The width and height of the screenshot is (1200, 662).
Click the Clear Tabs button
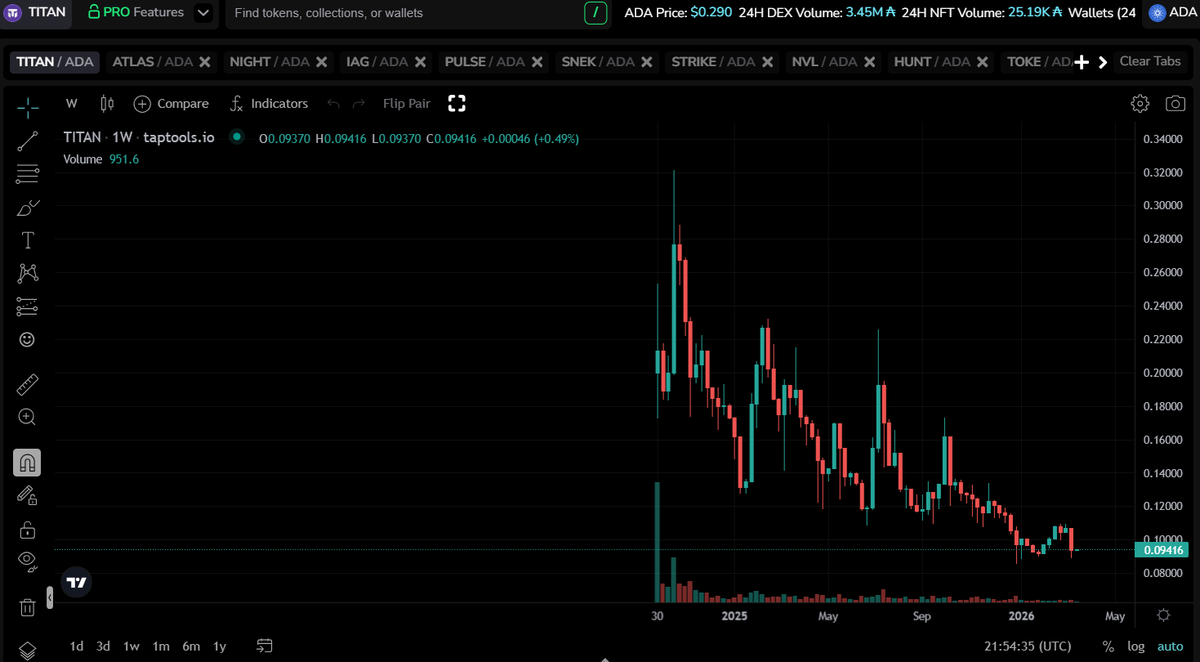click(x=1150, y=61)
